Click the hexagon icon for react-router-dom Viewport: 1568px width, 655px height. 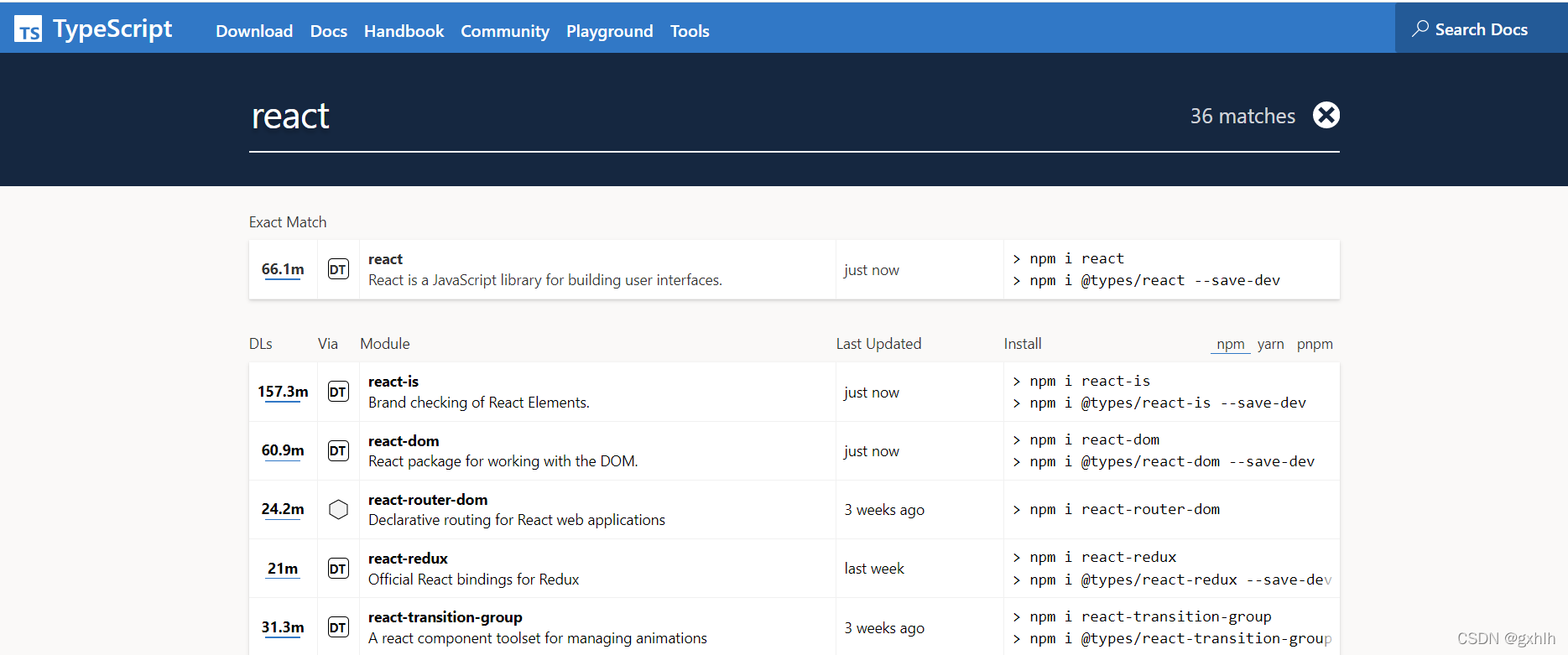[x=338, y=509]
